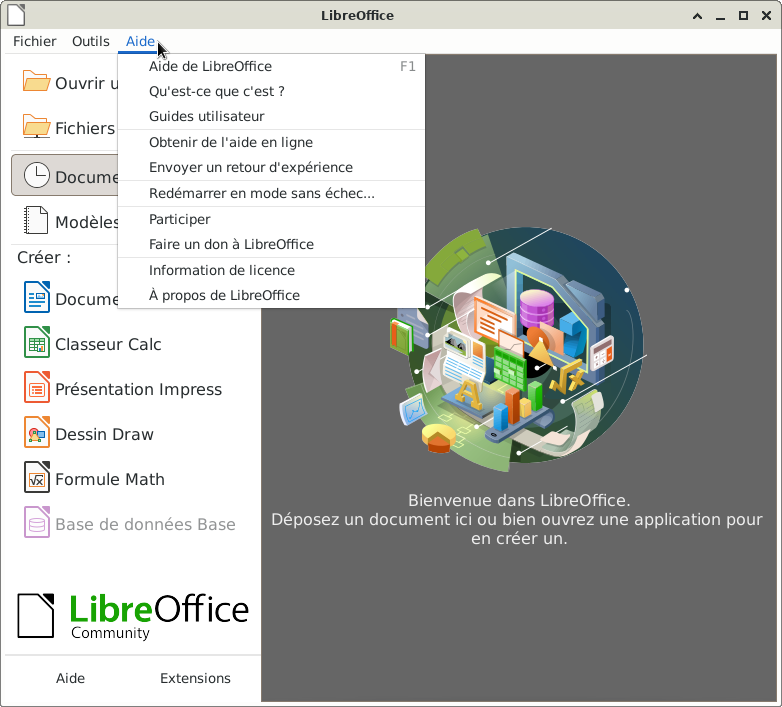Choose Faire un don à LibreOffice
Screen dimensions: 782x707
point(271,244)
